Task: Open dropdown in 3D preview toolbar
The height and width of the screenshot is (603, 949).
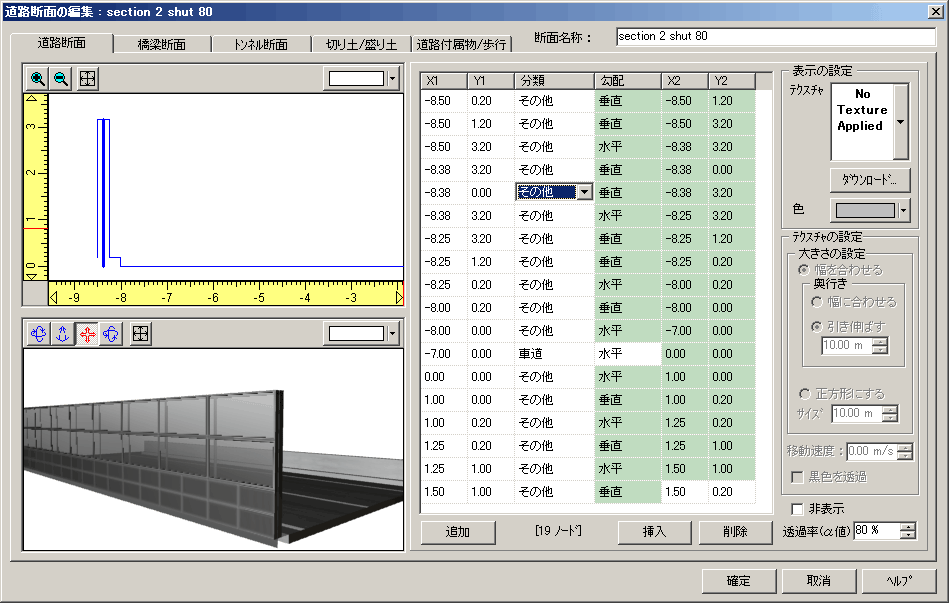Action: click(x=393, y=334)
